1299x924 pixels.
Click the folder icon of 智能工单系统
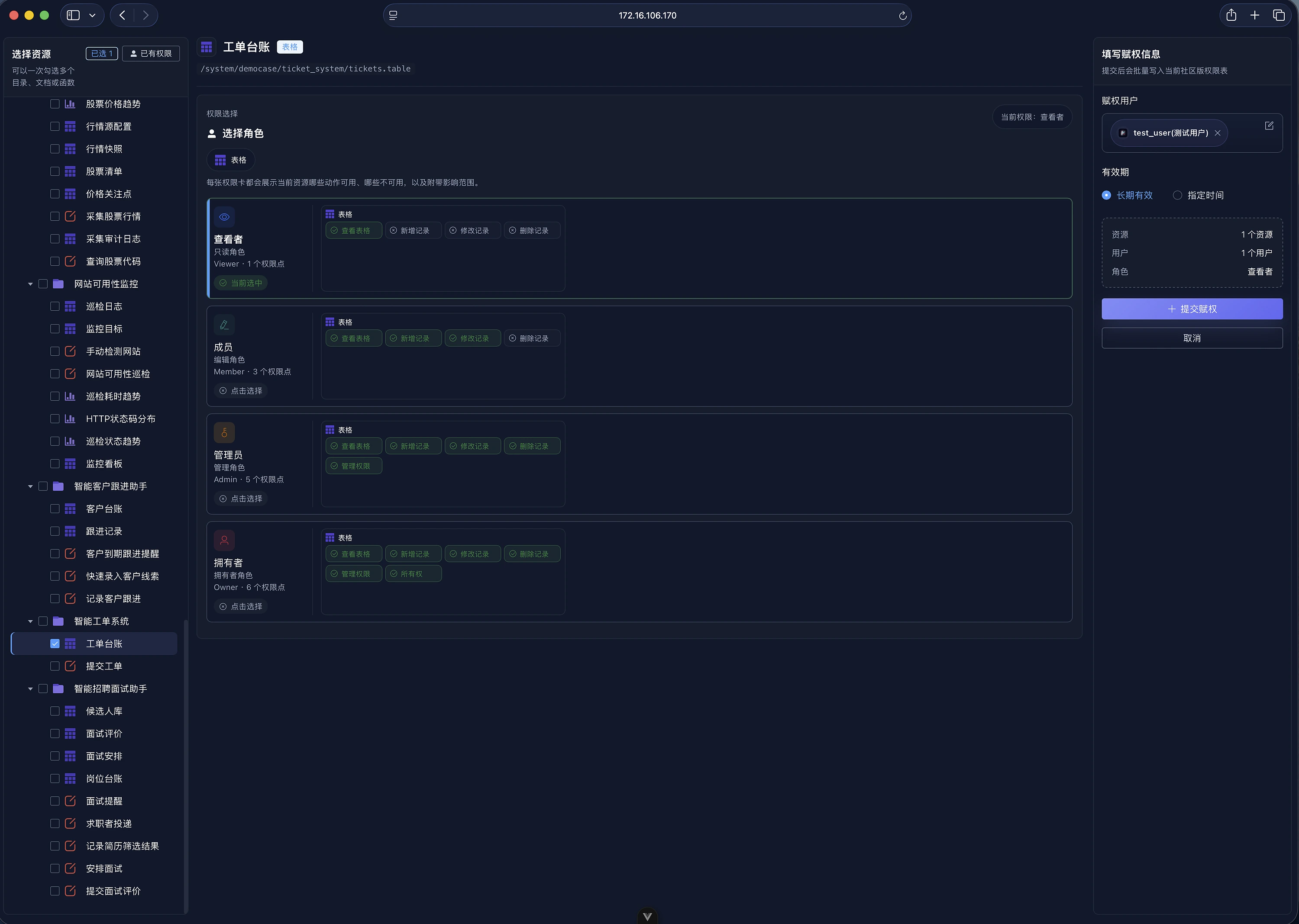tap(58, 621)
